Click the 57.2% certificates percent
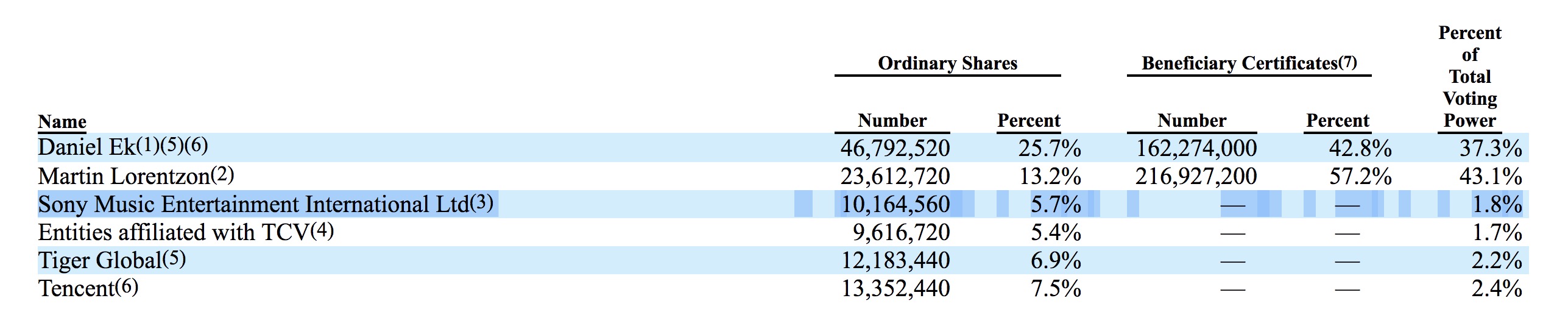The image size is (1568, 312). tap(1360, 175)
